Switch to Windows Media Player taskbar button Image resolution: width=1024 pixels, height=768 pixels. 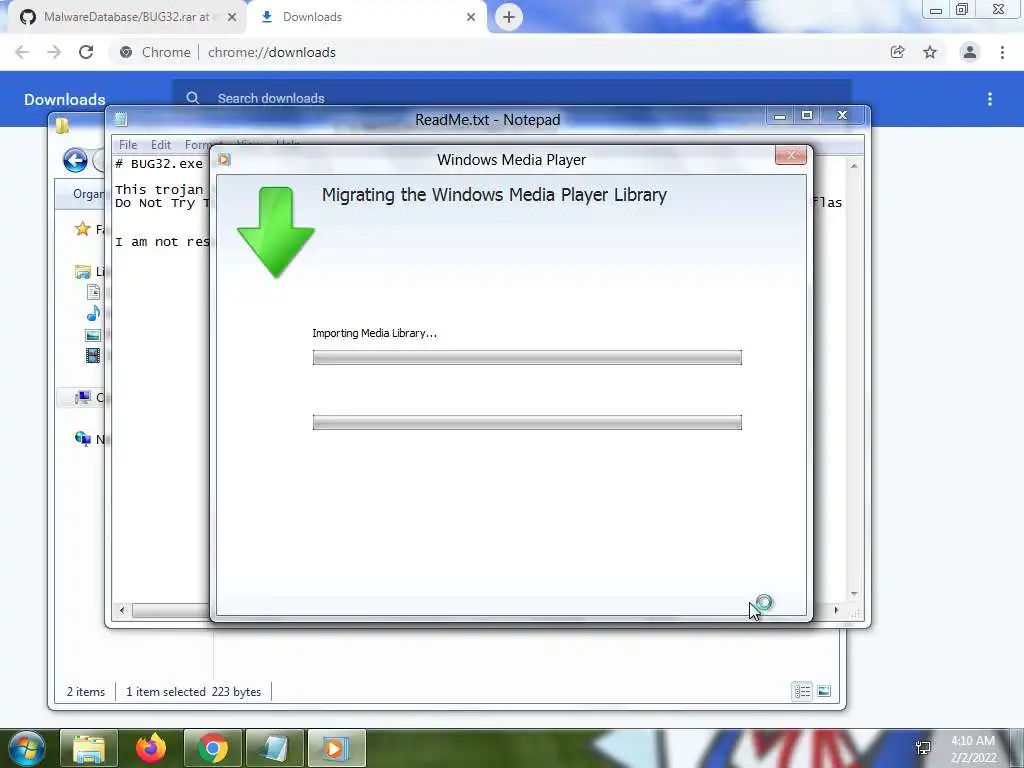pos(337,748)
